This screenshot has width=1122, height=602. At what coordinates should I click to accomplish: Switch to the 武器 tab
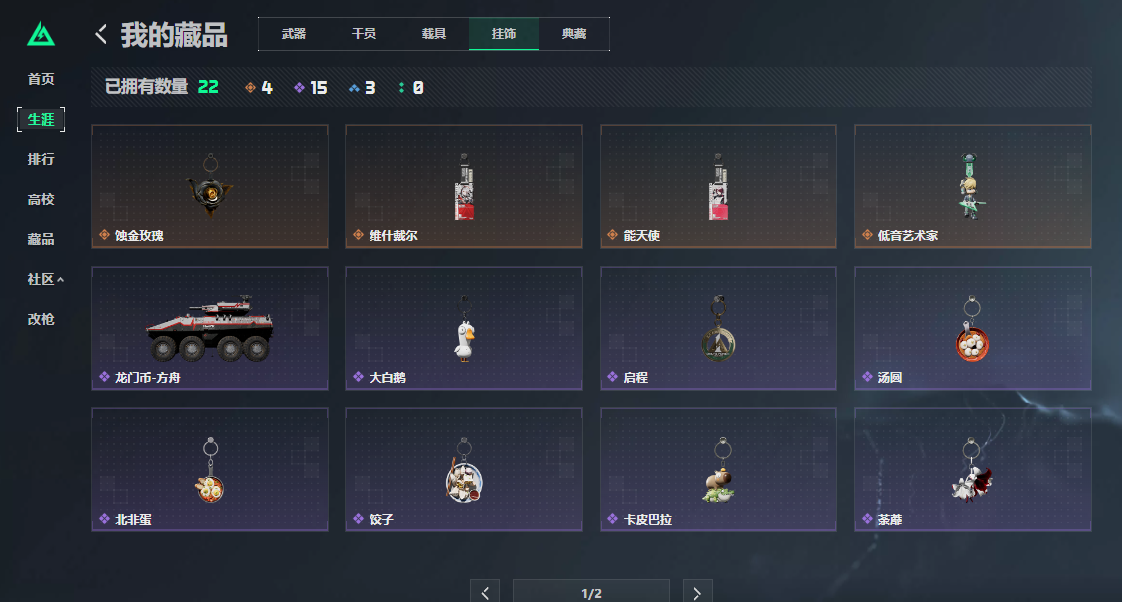pos(293,34)
